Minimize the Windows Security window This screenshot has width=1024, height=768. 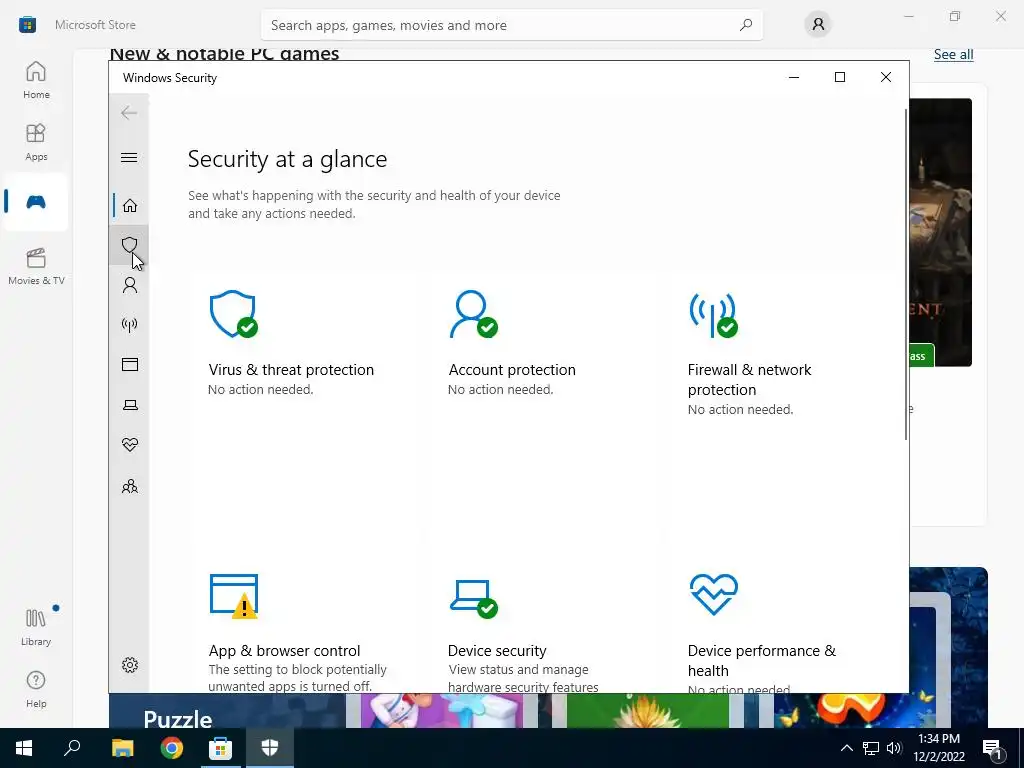pos(794,77)
